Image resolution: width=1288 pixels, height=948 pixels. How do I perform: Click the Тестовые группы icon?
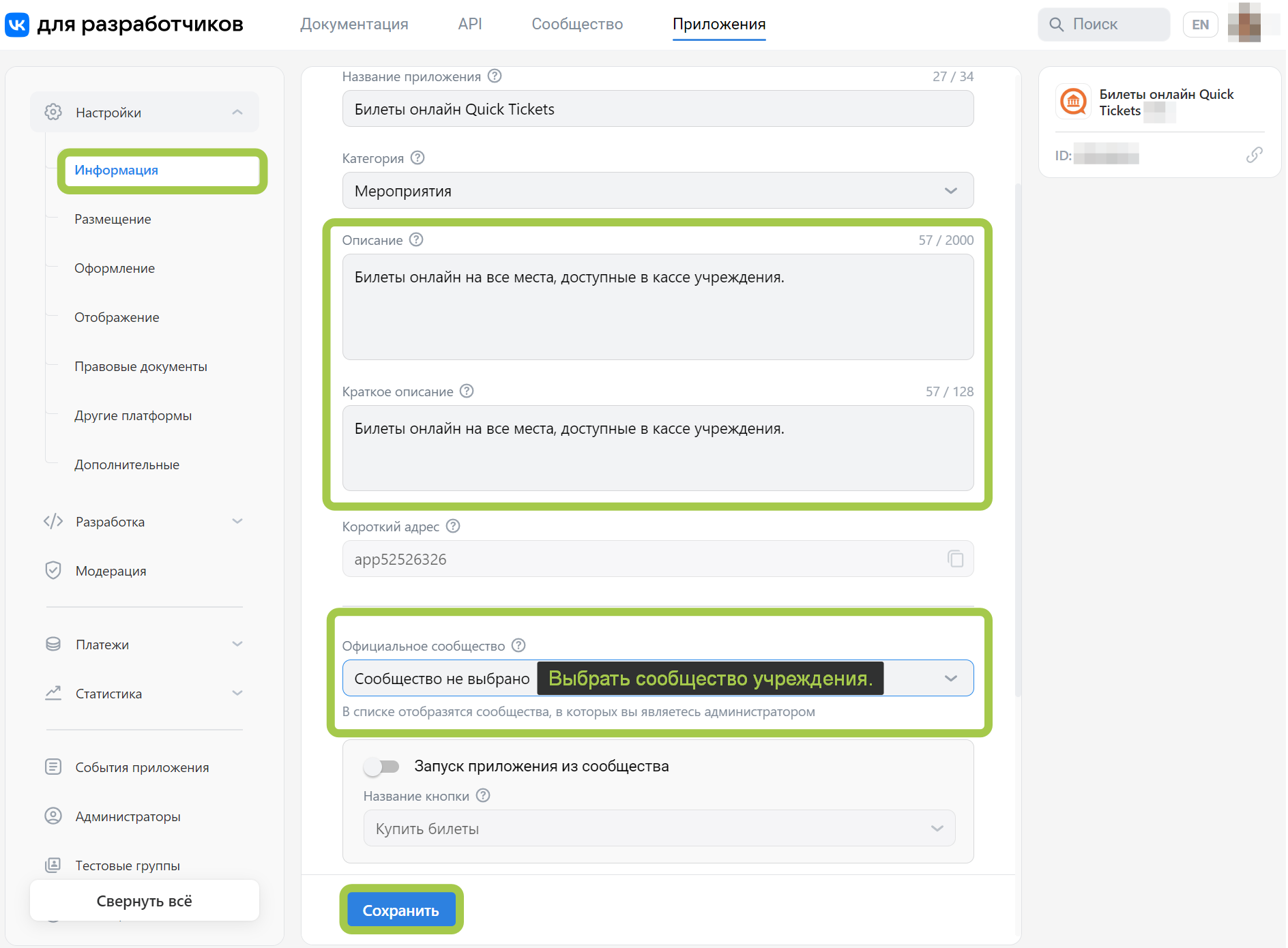click(53, 865)
